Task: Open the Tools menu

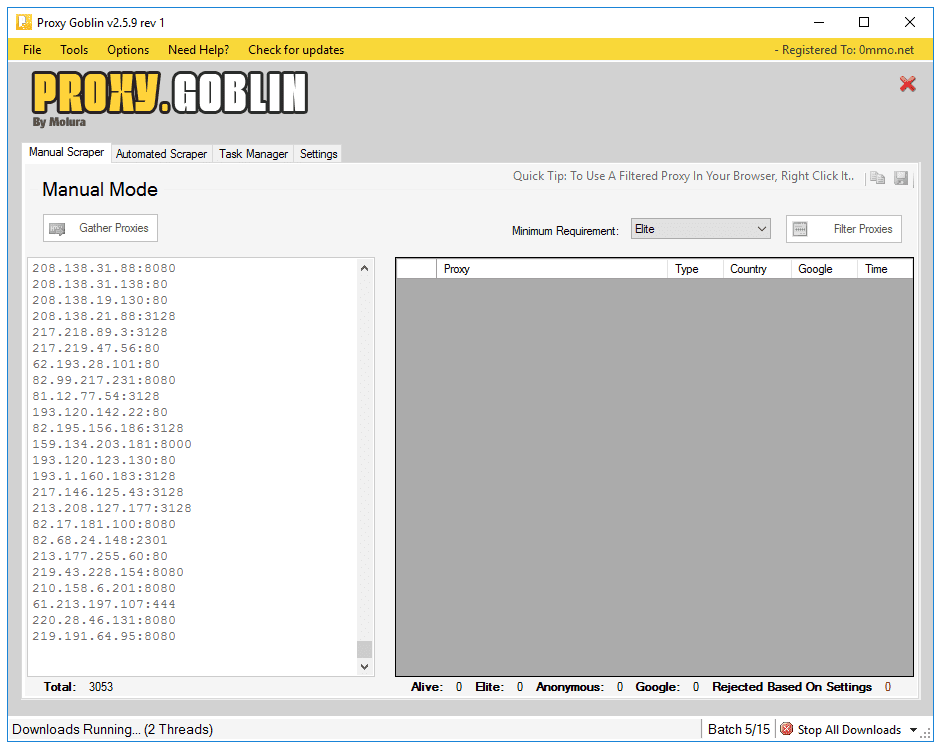Action: 74,50
